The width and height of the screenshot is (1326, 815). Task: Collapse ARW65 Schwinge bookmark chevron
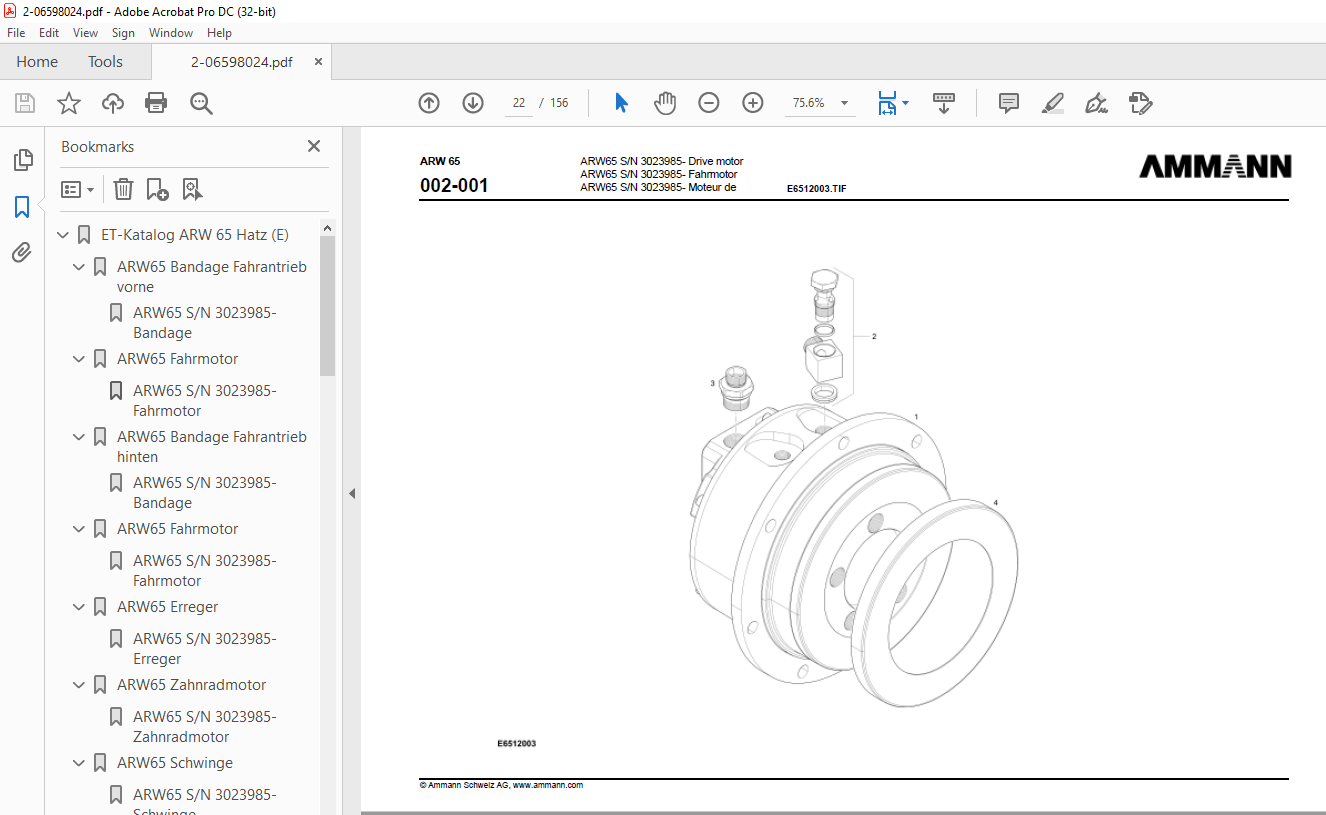[x=79, y=763]
